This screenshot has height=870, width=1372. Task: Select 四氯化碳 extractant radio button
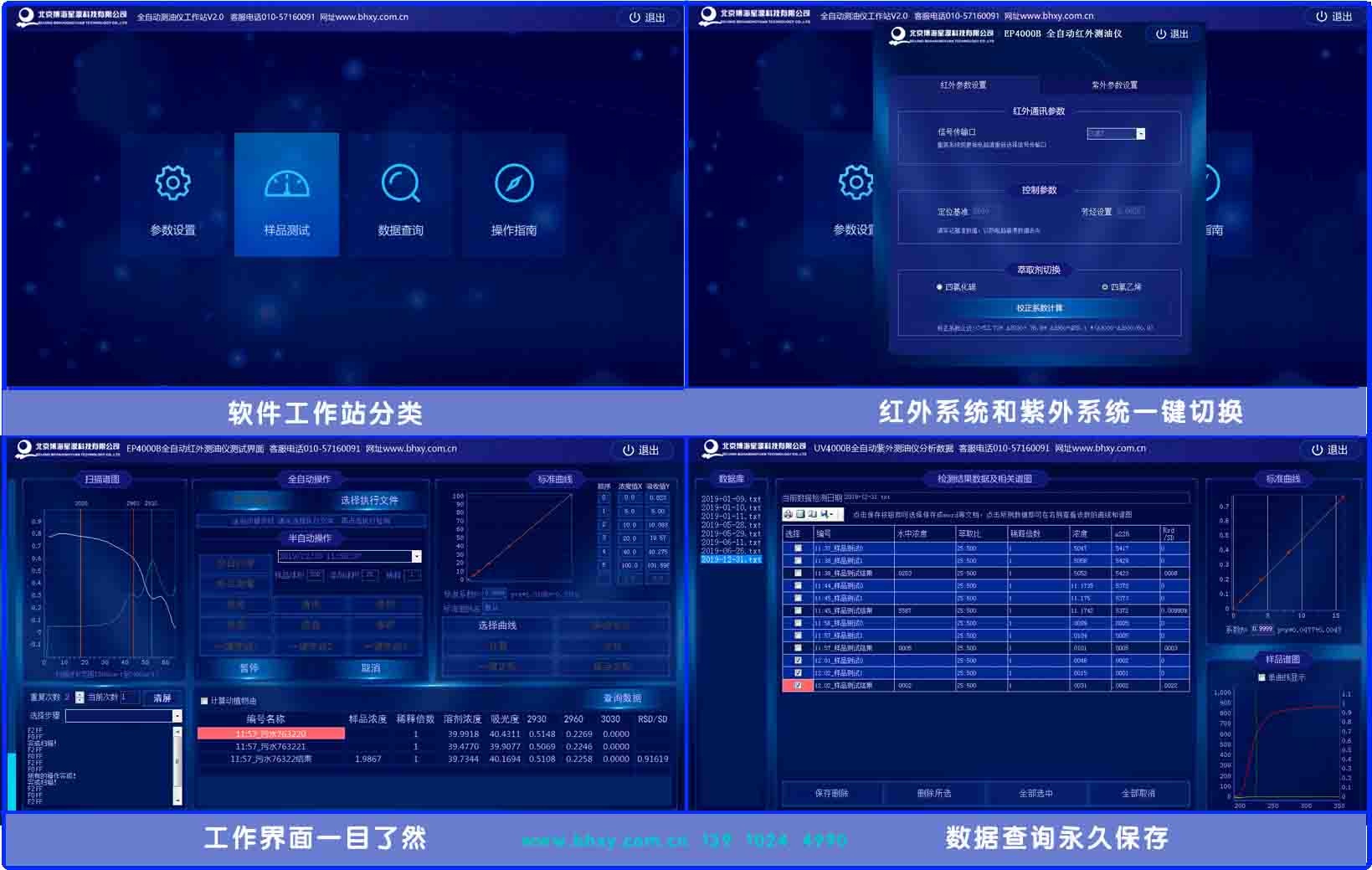tap(939, 287)
